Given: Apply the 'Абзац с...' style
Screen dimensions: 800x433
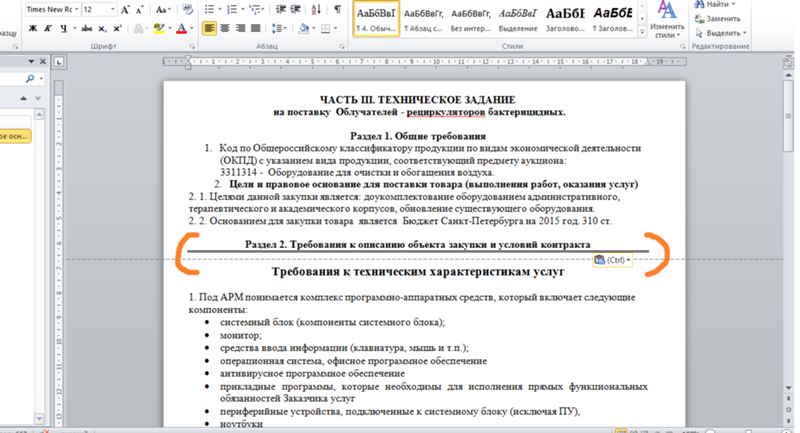Looking at the screenshot, I should pos(423,19).
